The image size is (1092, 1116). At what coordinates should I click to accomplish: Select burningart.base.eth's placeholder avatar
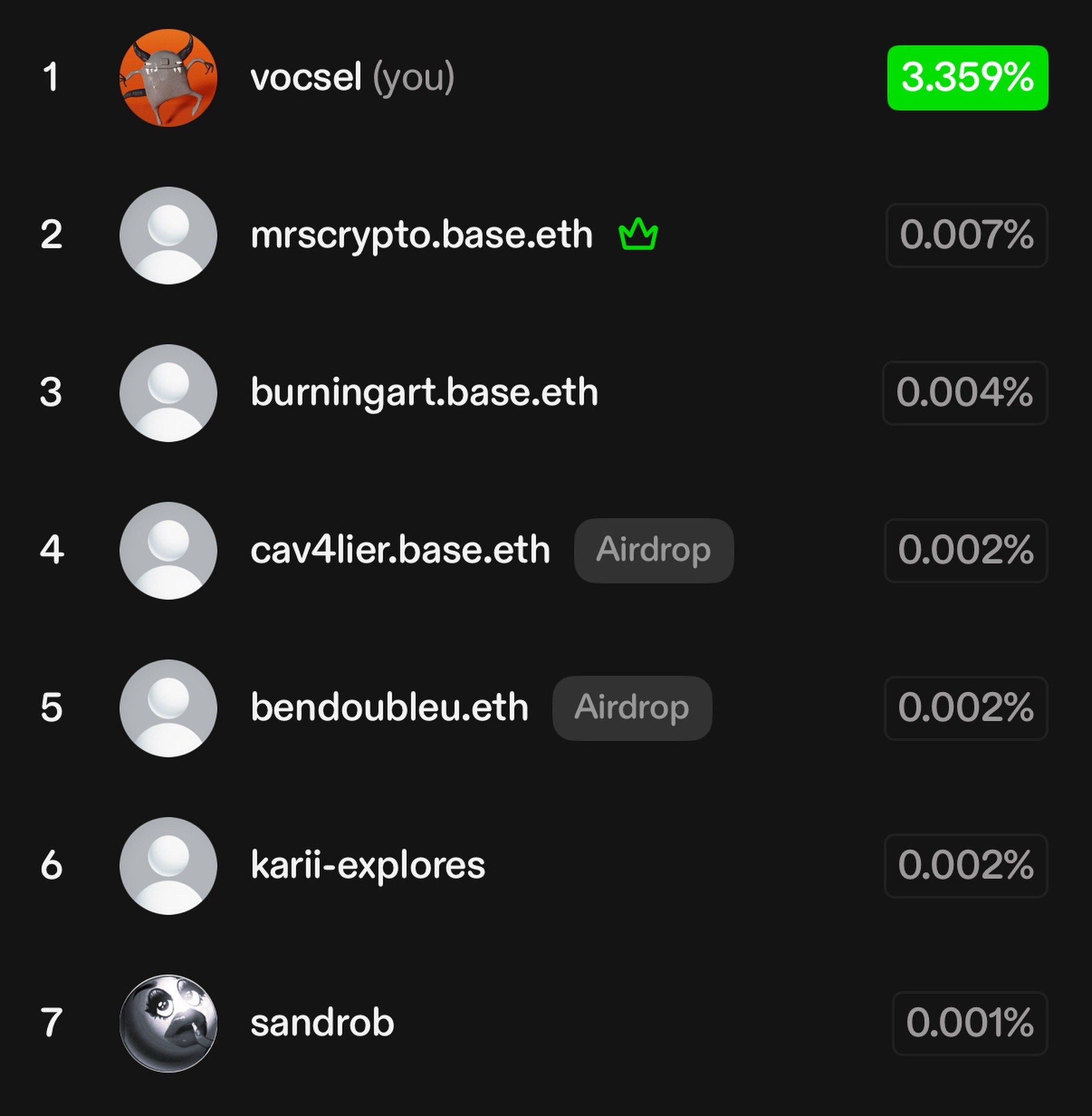[168, 393]
